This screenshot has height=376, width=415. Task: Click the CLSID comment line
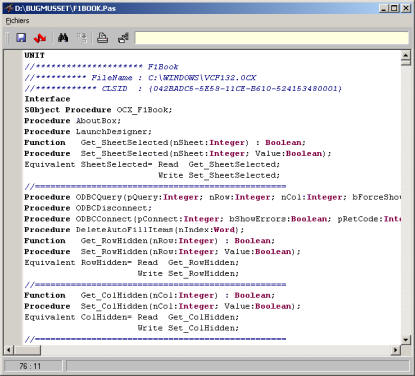click(183, 88)
